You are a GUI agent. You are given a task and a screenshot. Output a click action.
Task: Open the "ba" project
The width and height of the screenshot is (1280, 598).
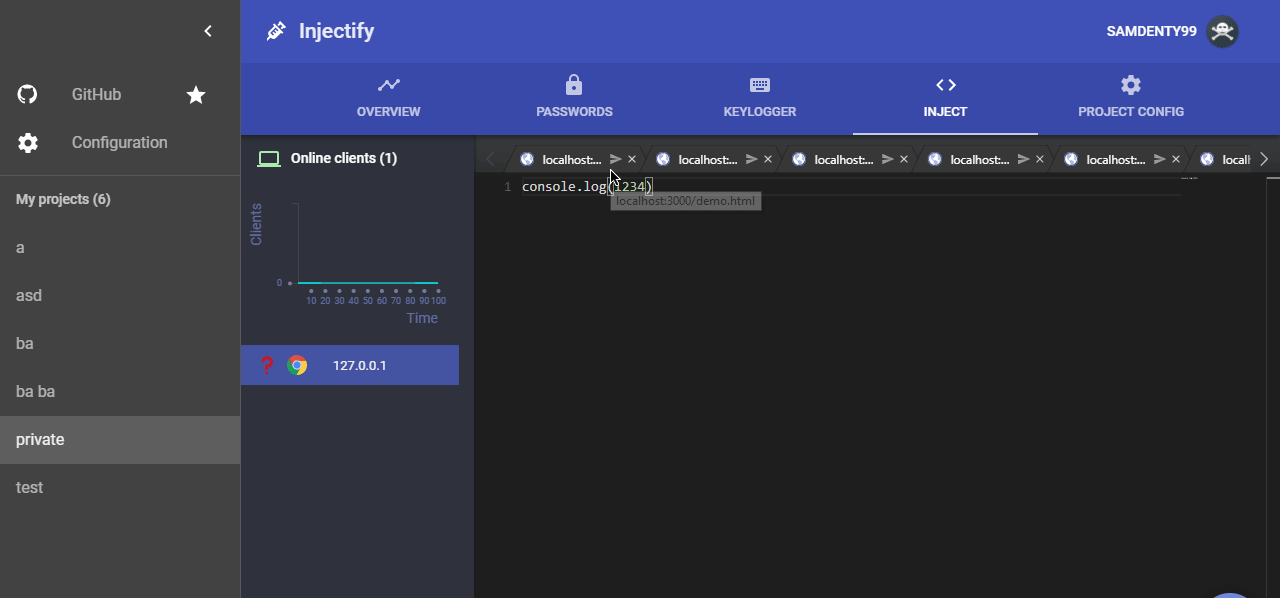pyautogui.click(x=120, y=344)
